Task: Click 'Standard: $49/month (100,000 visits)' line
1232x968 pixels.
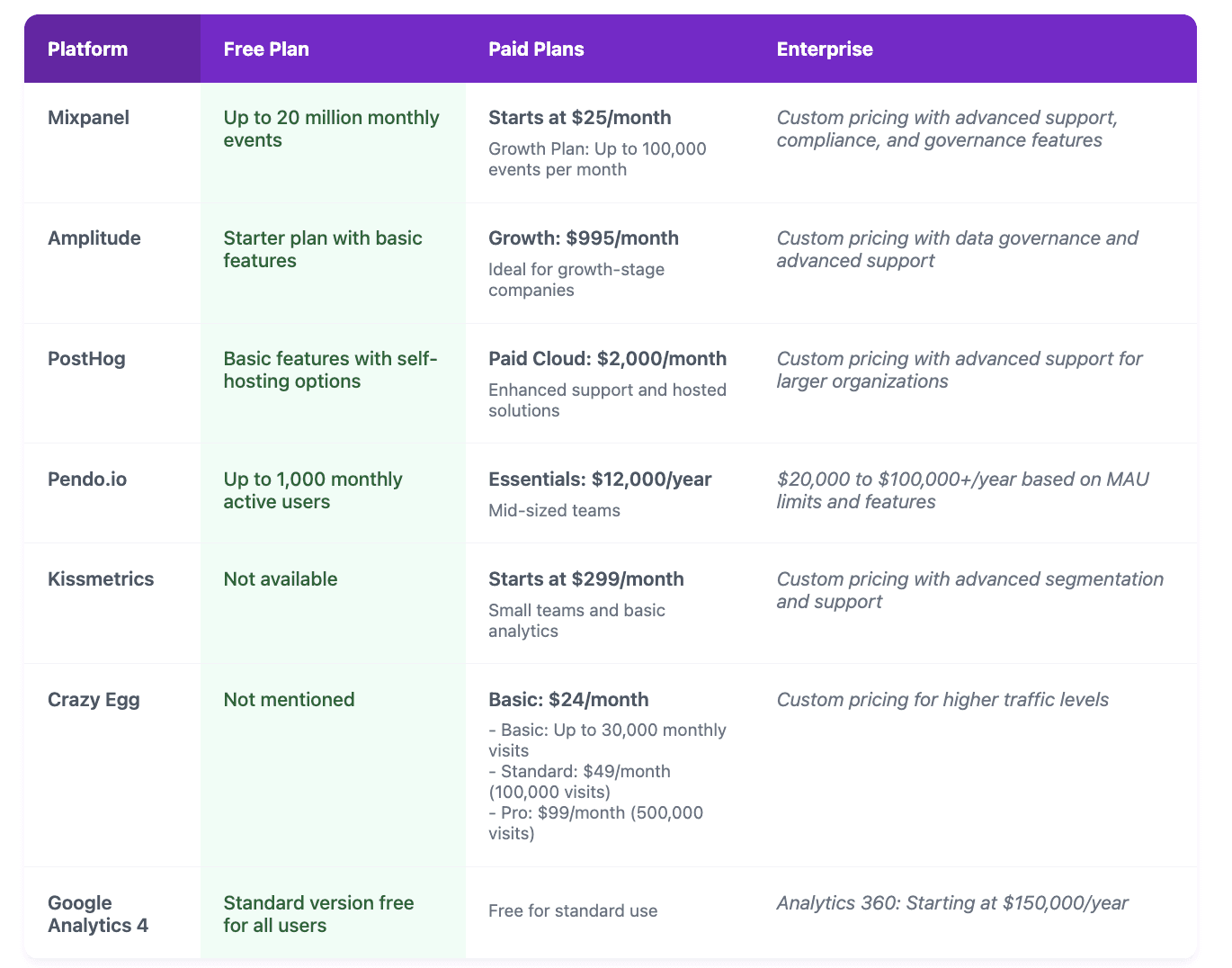Action: pos(579,782)
